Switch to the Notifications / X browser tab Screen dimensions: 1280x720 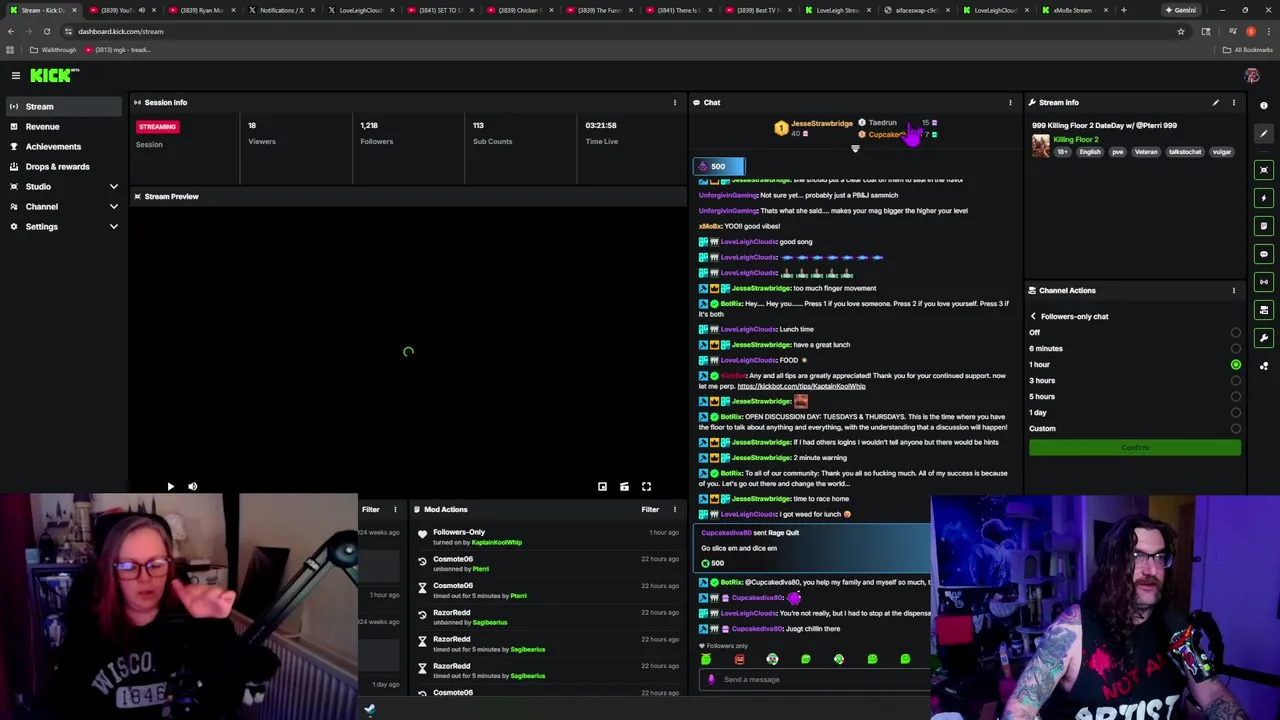click(x=280, y=10)
